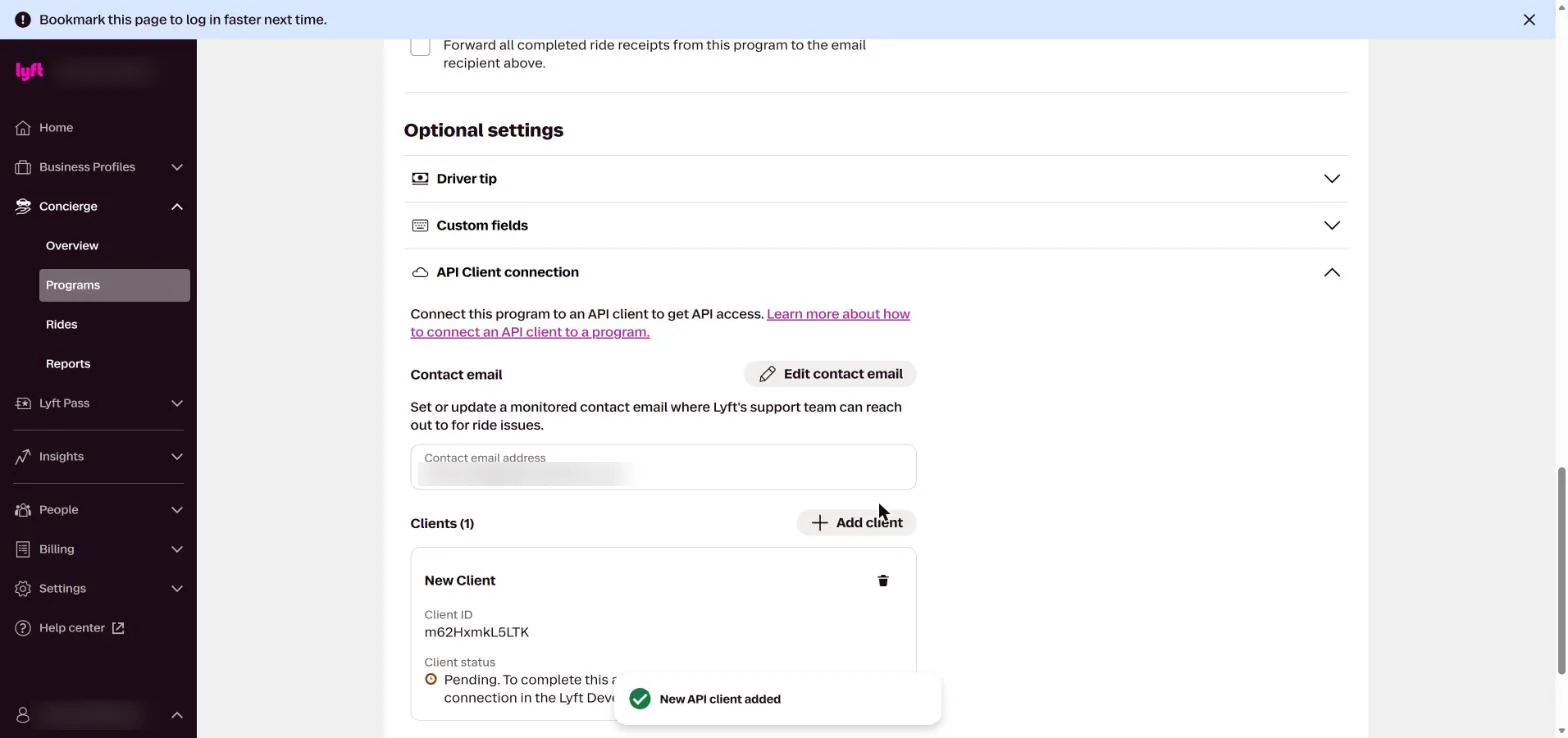Collapse the API Client connection section

pos(1332,273)
